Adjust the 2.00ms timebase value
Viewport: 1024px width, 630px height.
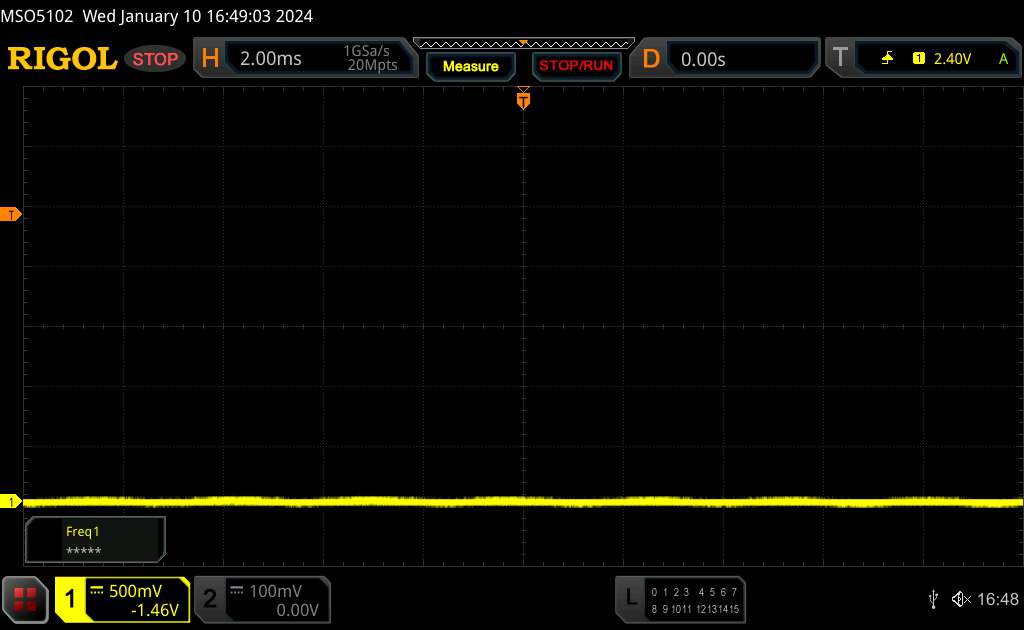click(x=270, y=59)
